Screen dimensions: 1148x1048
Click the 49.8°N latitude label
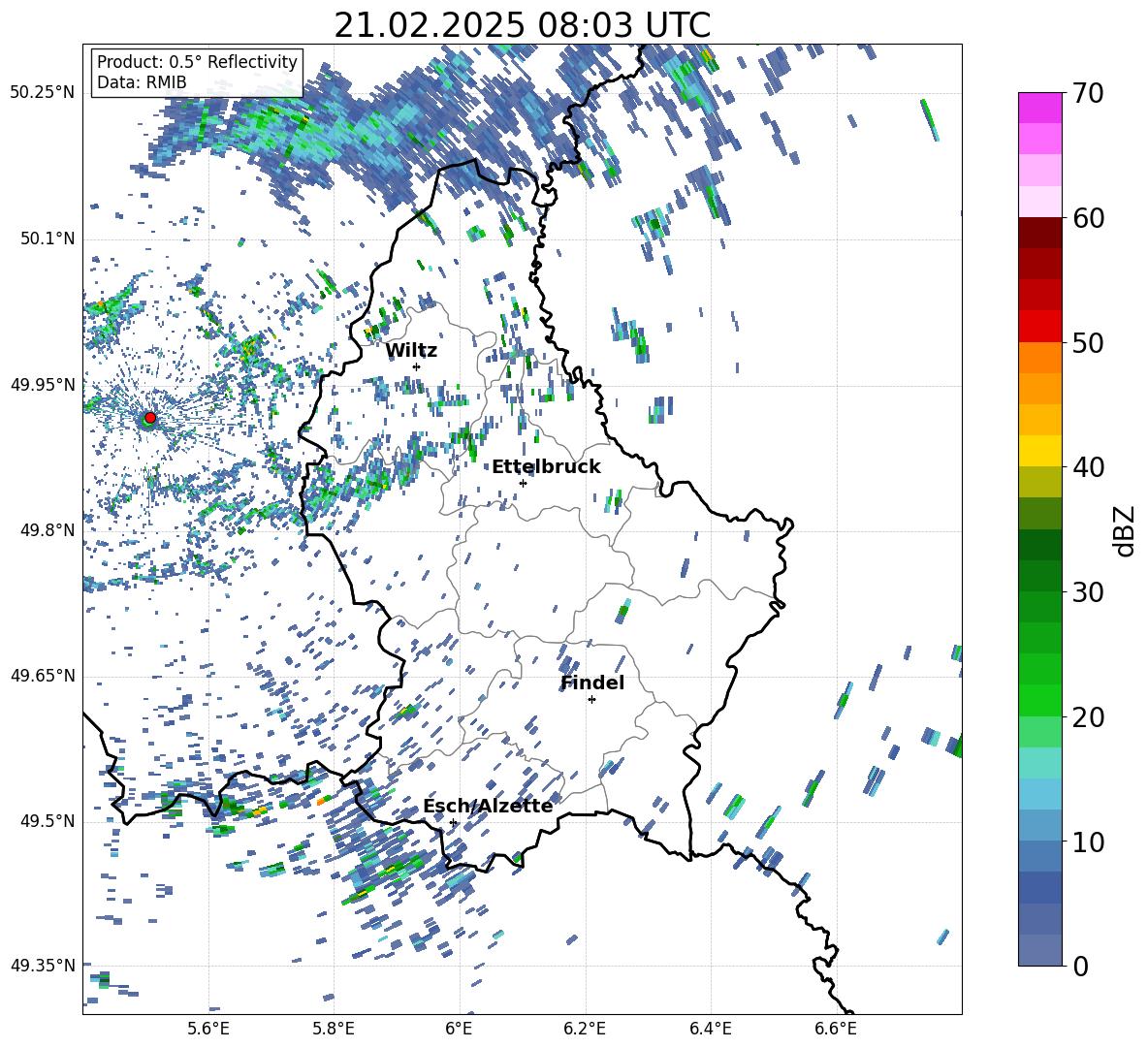point(48,530)
